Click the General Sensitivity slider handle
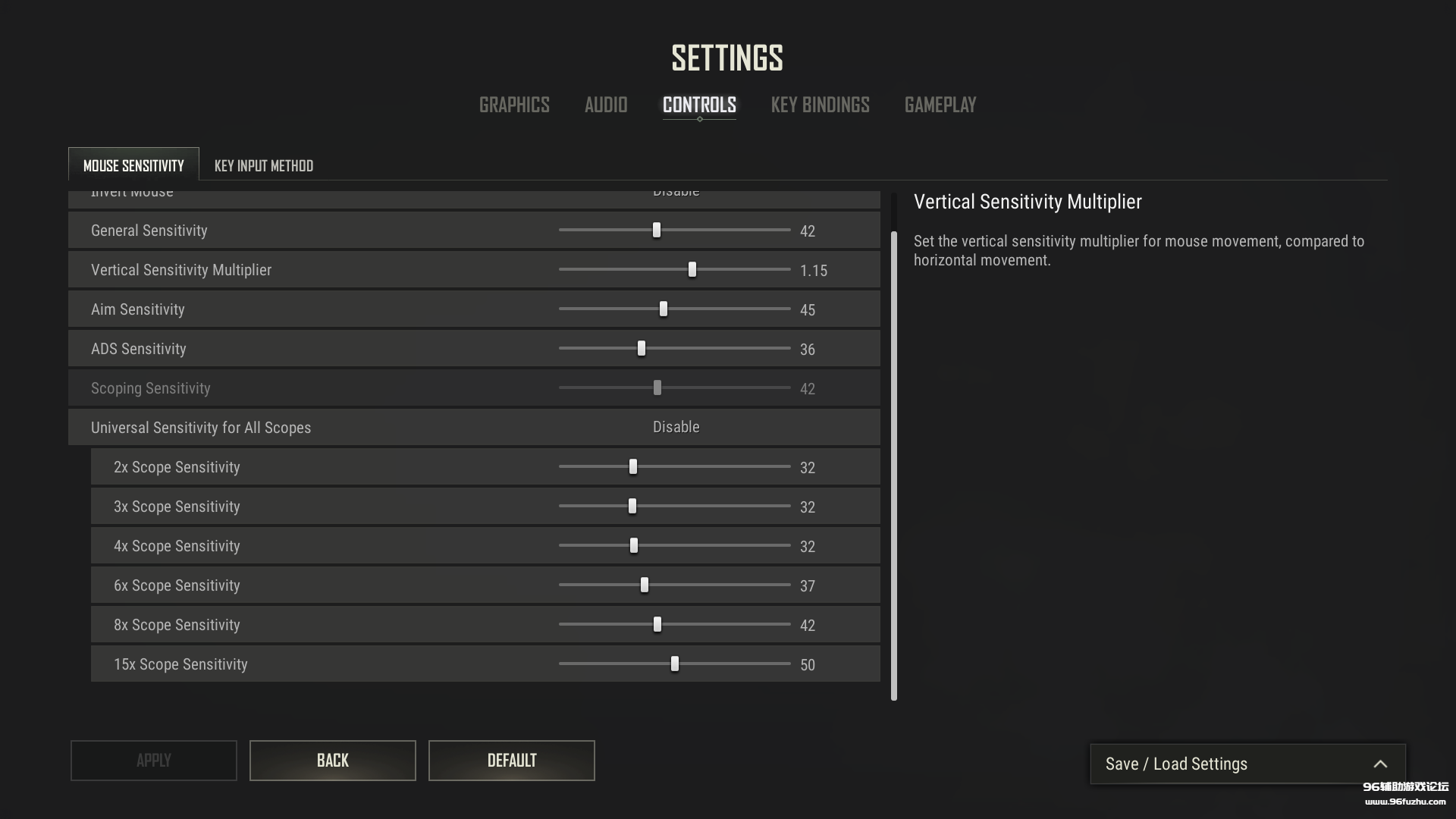This screenshot has width=1456, height=819. [x=657, y=230]
